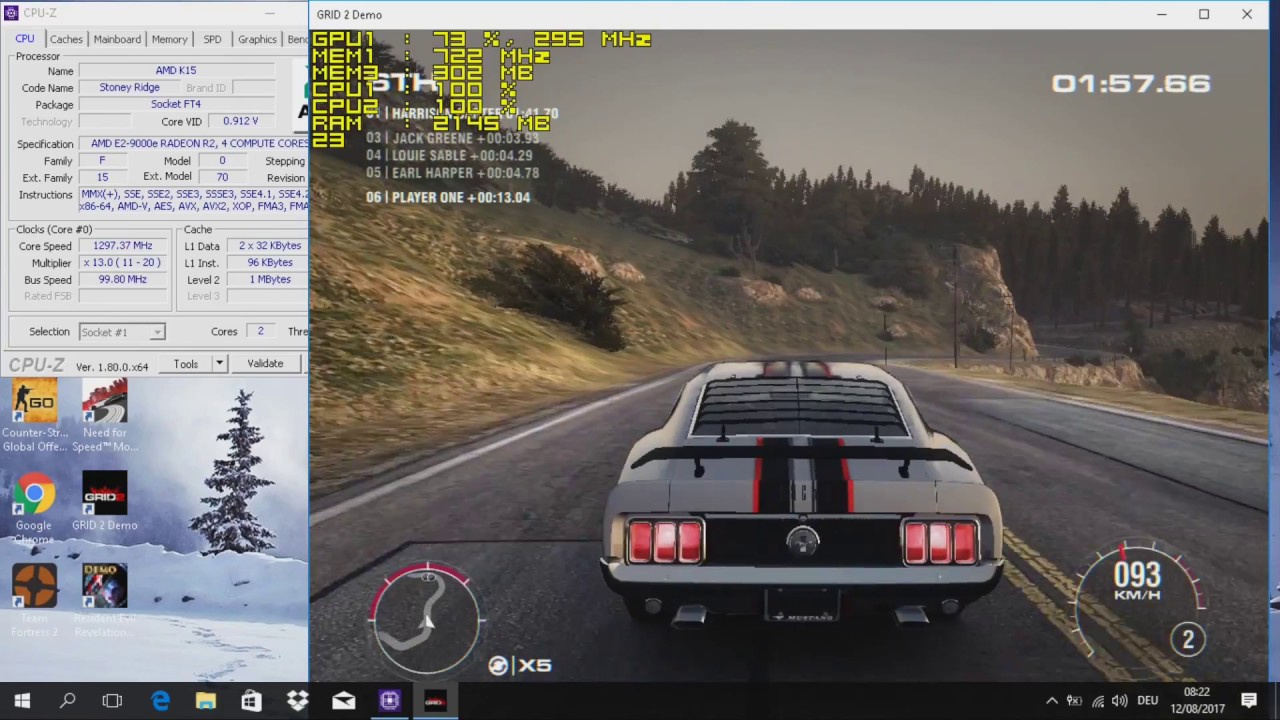Launch Microsoft Edge from taskbar

[160, 701]
